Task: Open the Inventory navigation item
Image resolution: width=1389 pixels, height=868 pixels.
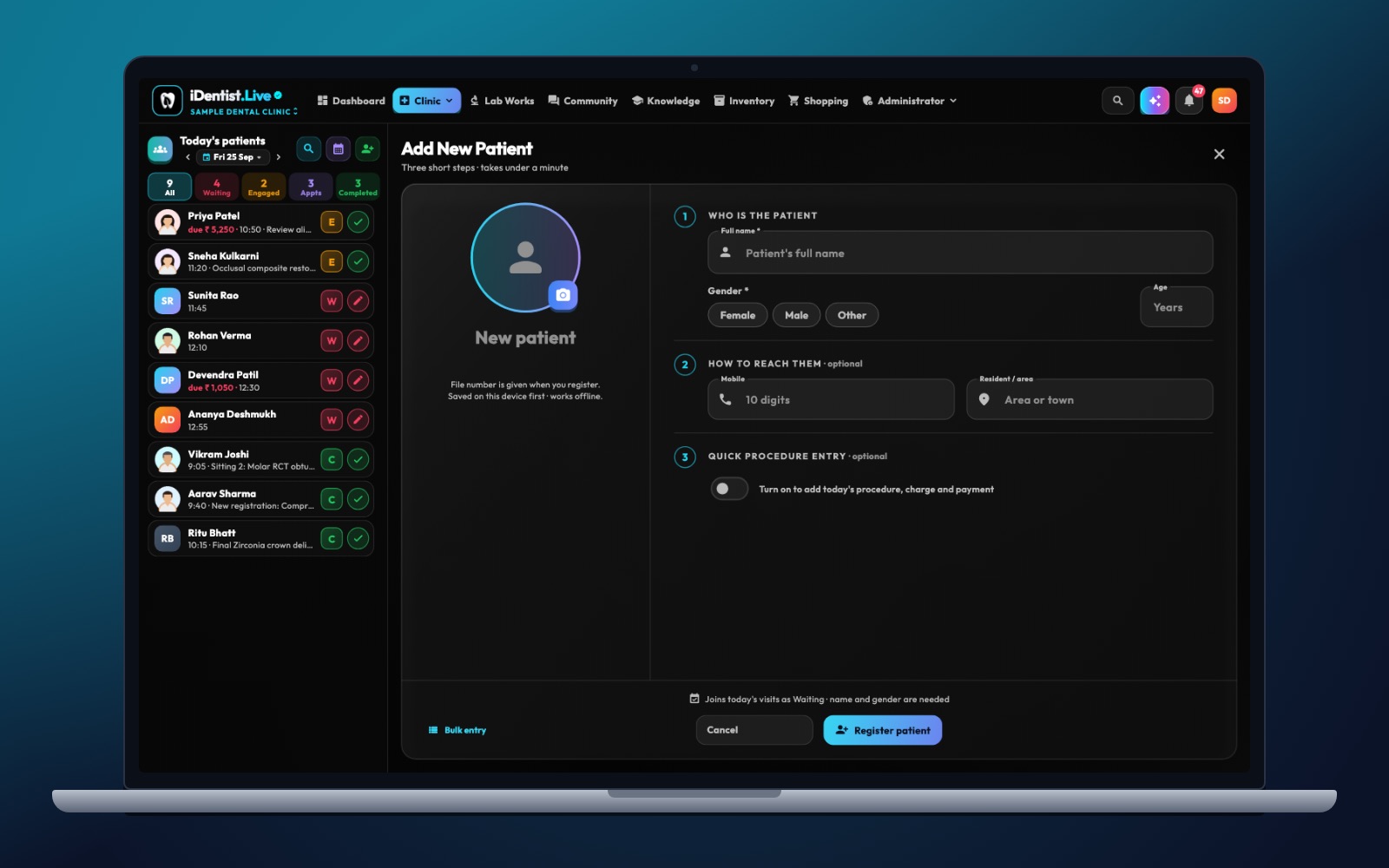Action: point(744,101)
